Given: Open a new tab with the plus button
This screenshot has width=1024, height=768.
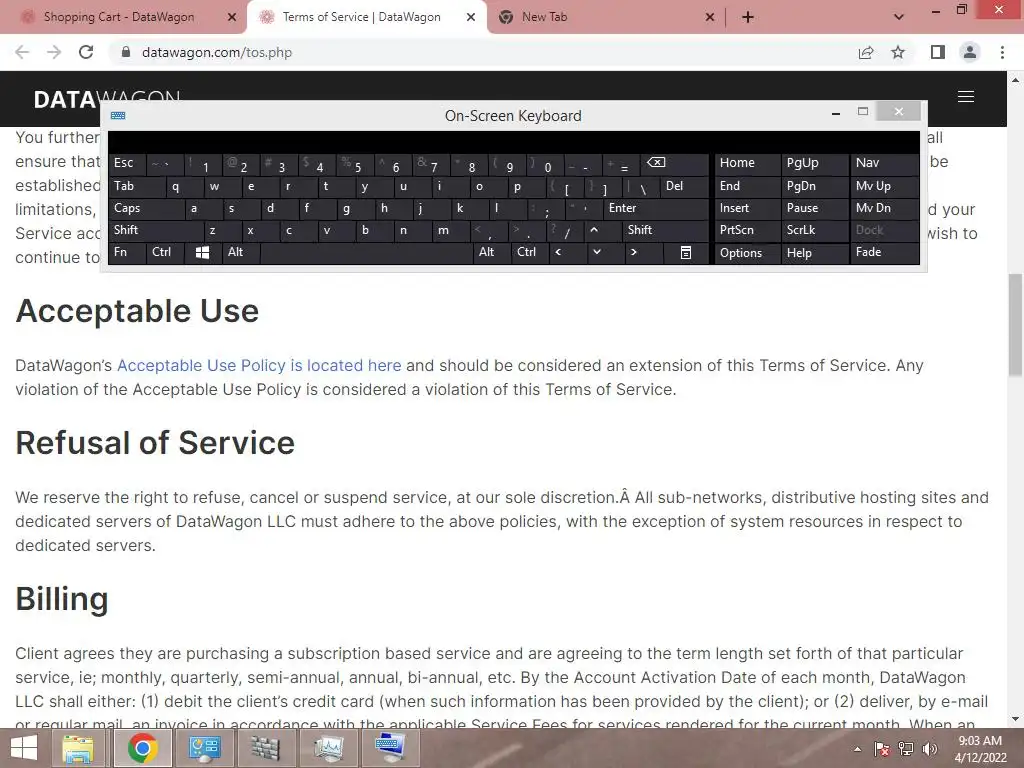Looking at the screenshot, I should [748, 17].
